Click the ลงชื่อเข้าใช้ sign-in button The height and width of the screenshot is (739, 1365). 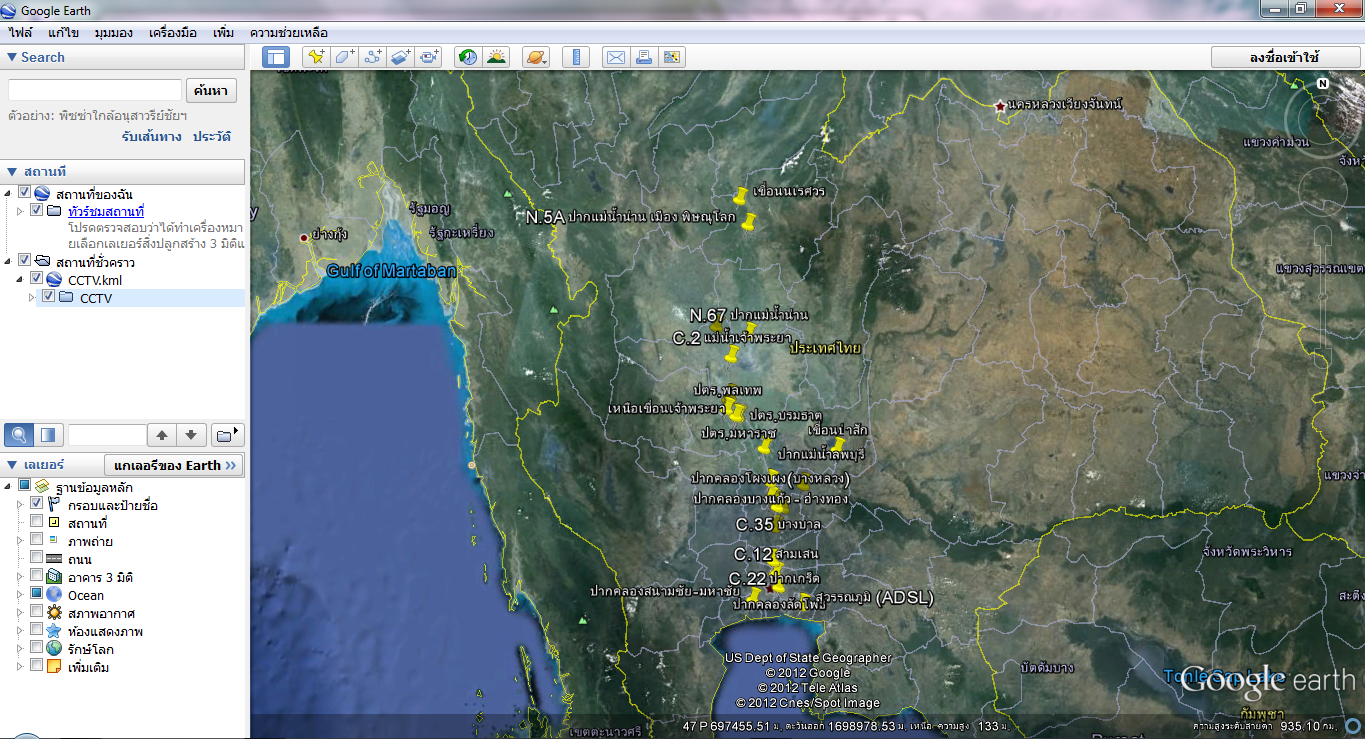pos(1286,57)
